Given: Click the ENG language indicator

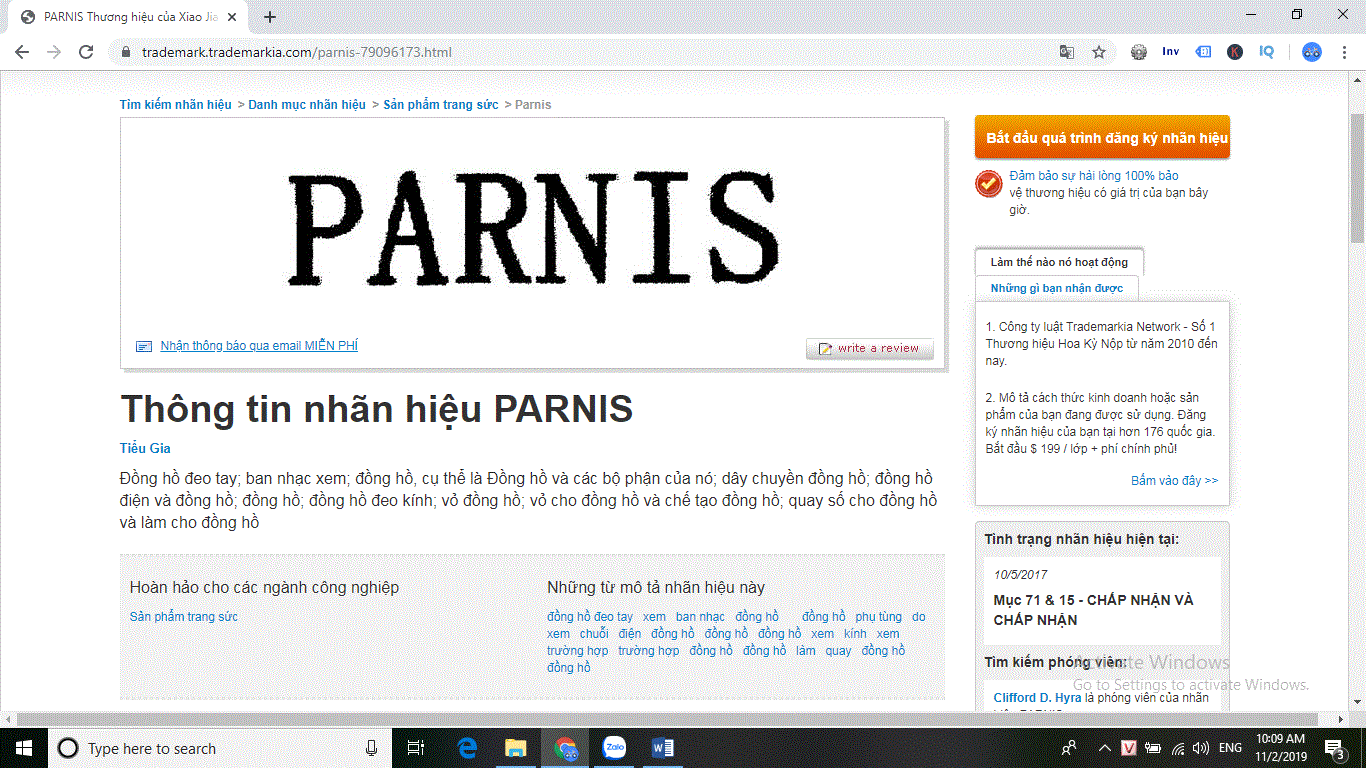Looking at the screenshot, I should 1231,748.
